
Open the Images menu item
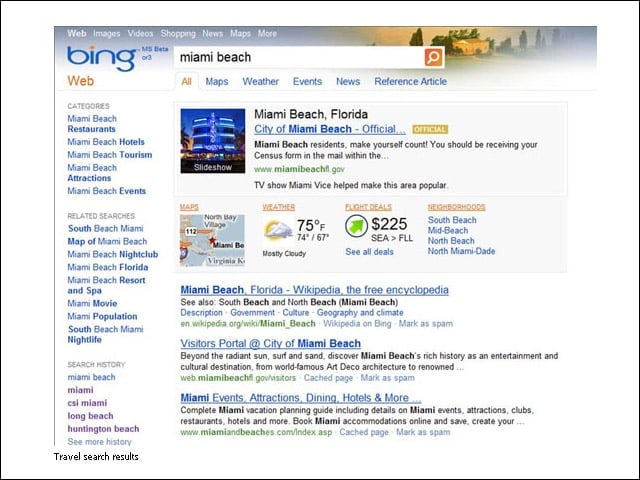pyautogui.click(x=107, y=33)
